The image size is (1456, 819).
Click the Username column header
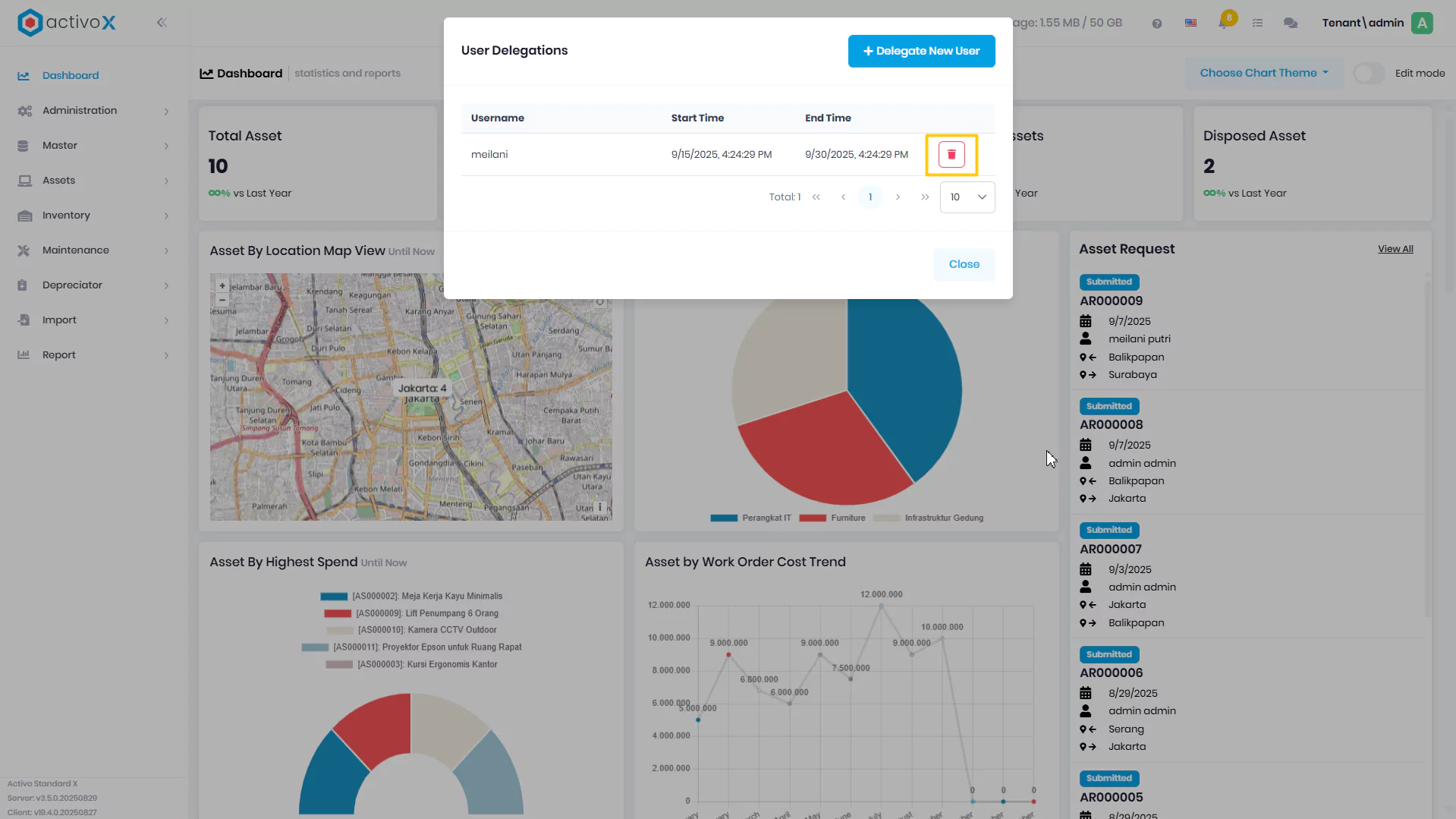[x=497, y=118]
